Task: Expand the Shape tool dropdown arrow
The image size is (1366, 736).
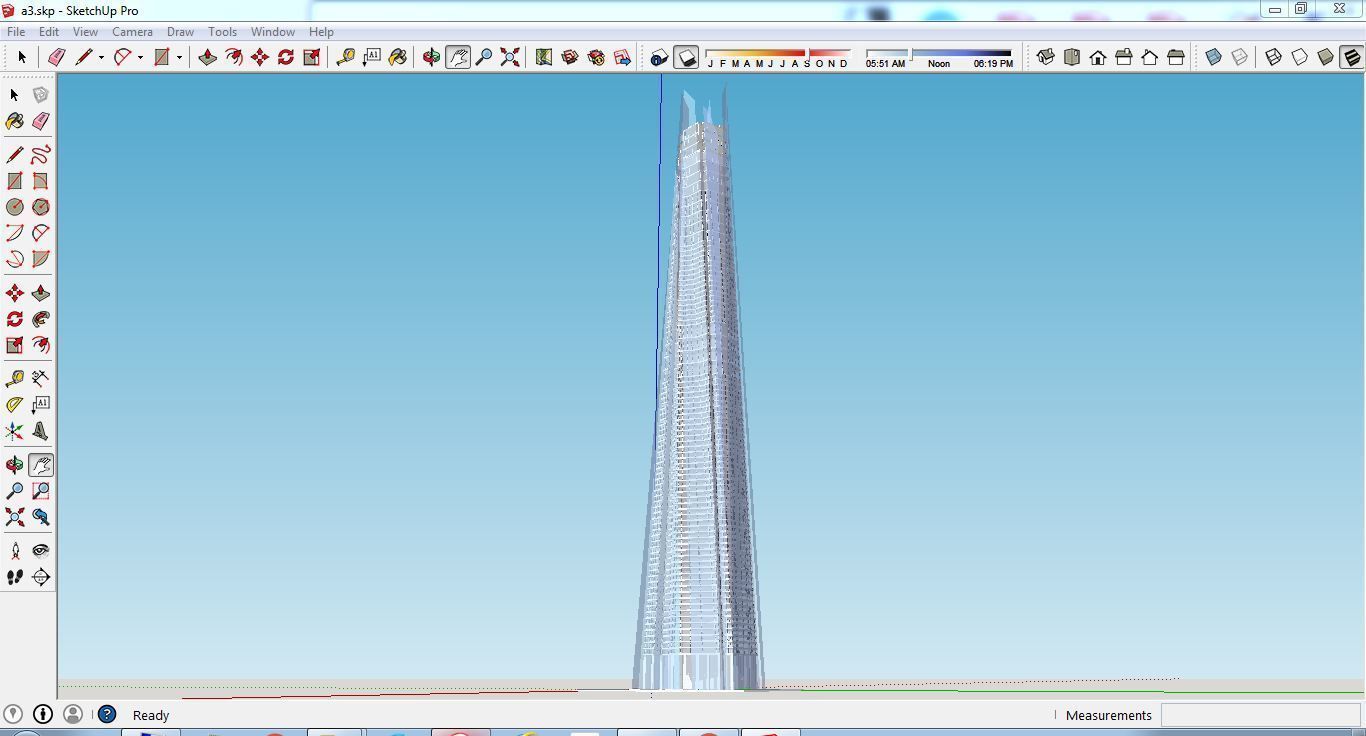Action: tap(179, 58)
